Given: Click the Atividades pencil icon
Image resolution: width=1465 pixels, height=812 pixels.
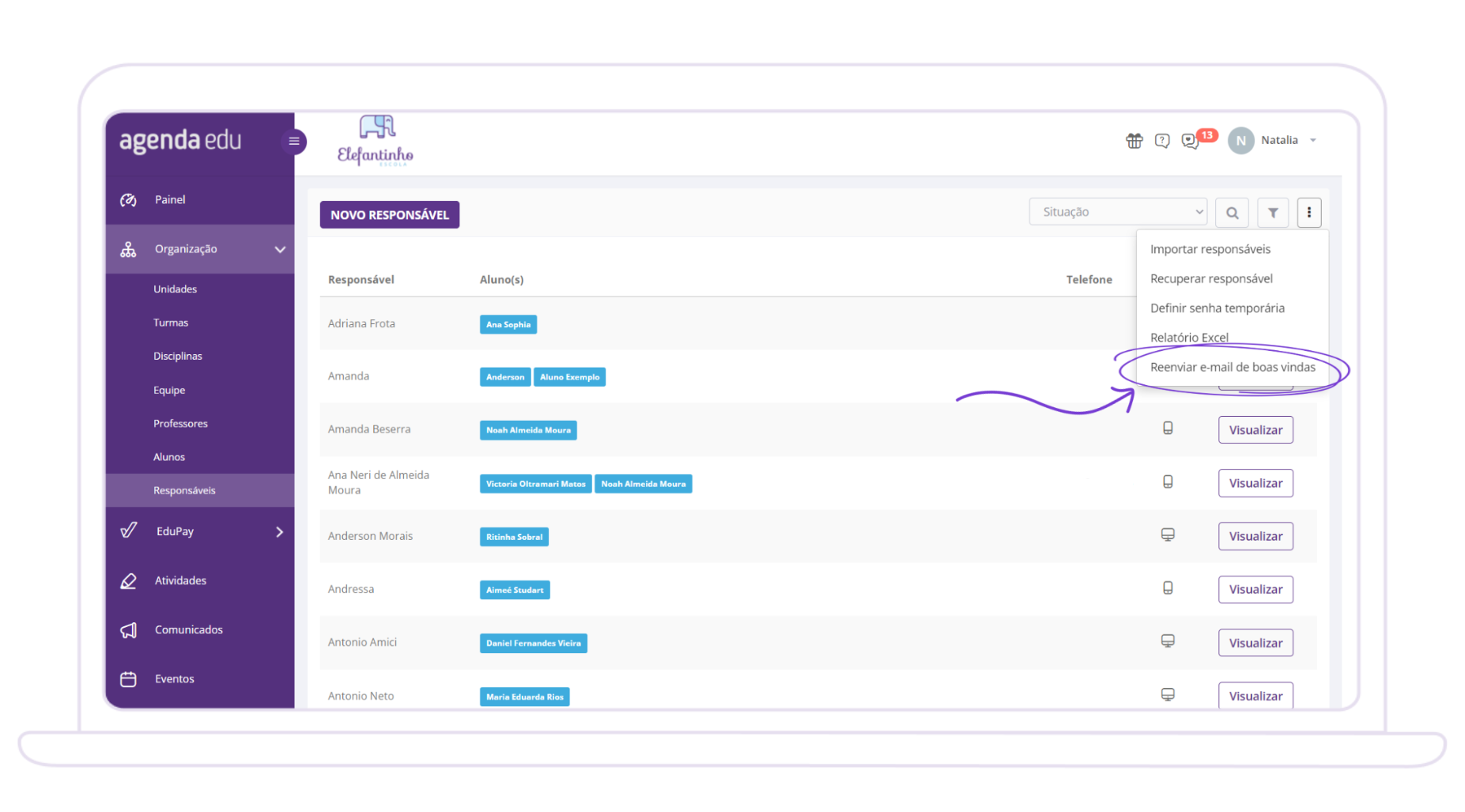Looking at the screenshot, I should pyautogui.click(x=128, y=581).
